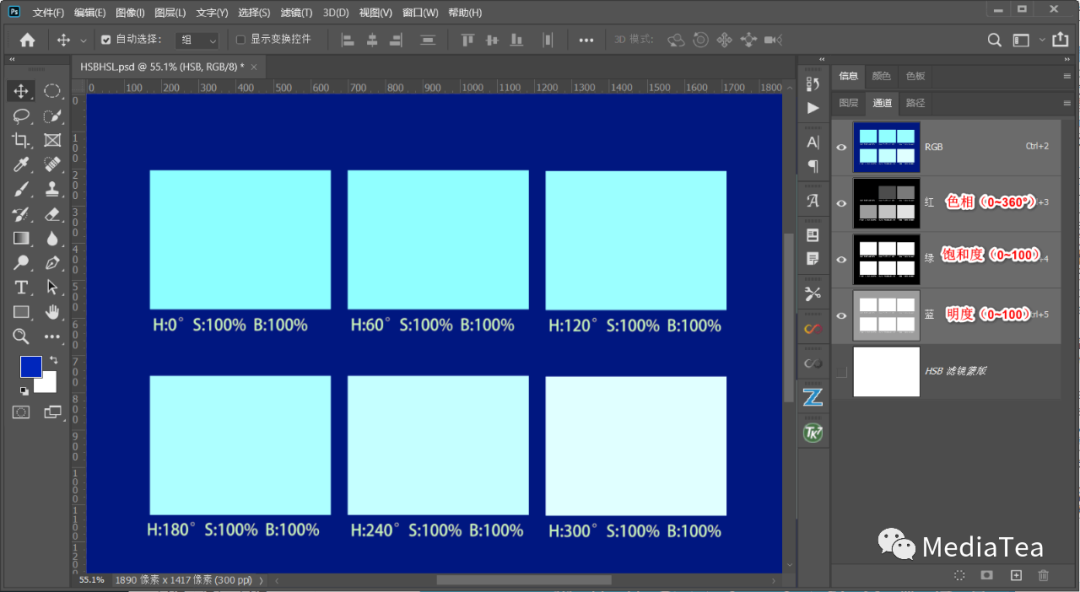Hide the 蓝 channel eye icon

(x=841, y=316)
